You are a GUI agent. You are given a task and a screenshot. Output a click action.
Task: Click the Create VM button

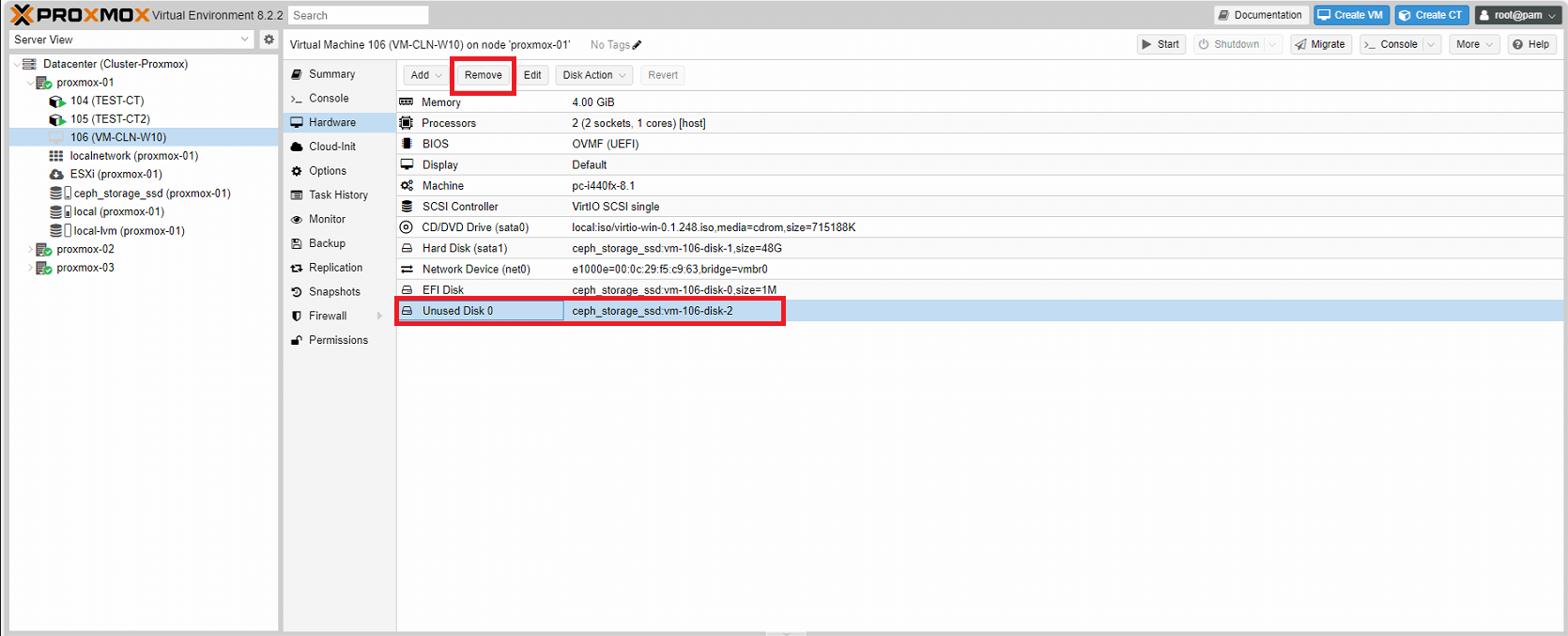(1350, 15)
